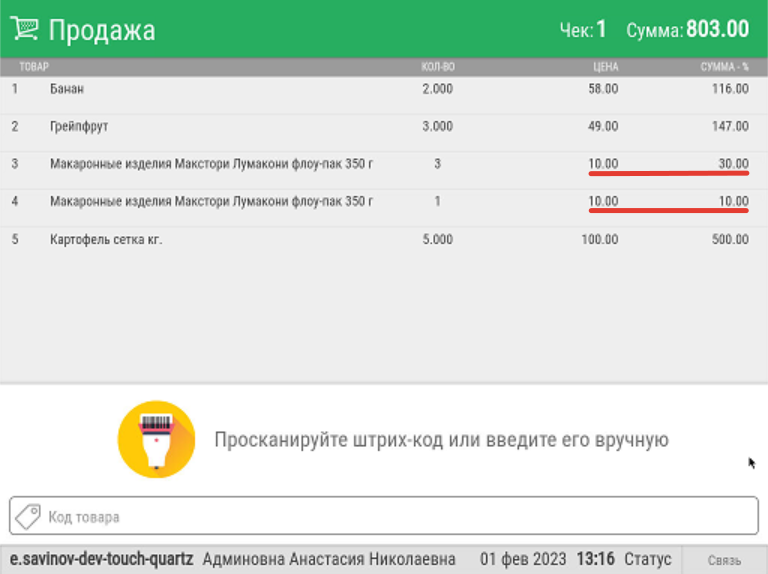Click the price tag icon in input
Image resolution: width=768 pixels, height=574 pixels.
tap(28, 517)
